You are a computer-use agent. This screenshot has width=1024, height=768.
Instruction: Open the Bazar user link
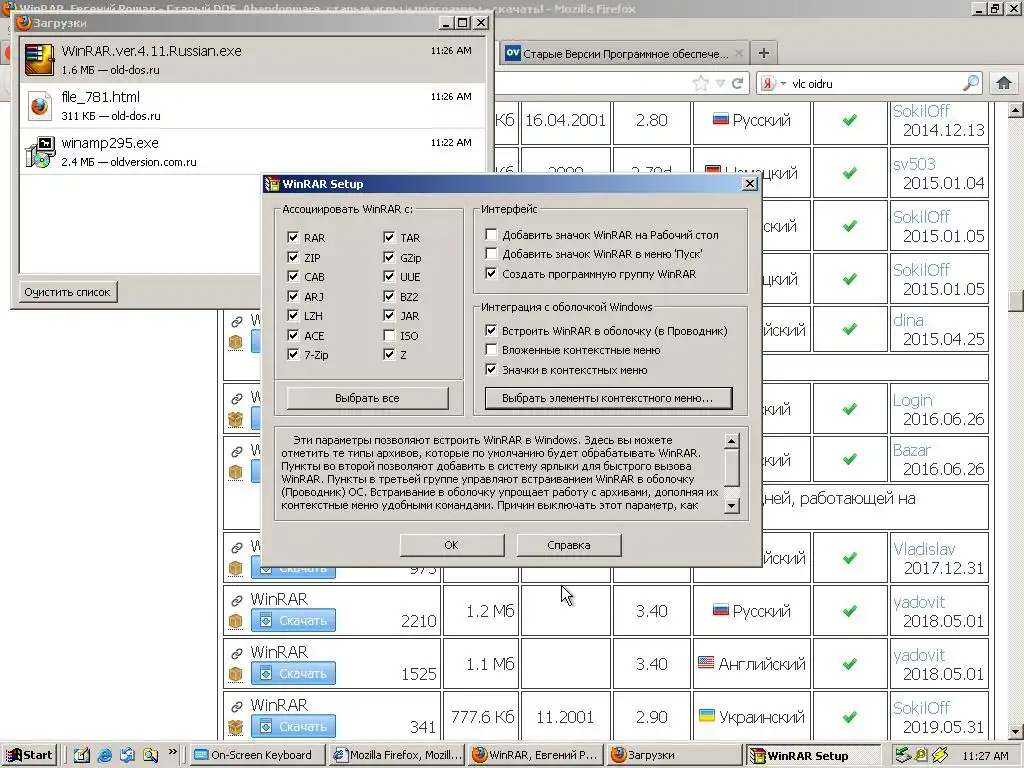coord(912,450)
